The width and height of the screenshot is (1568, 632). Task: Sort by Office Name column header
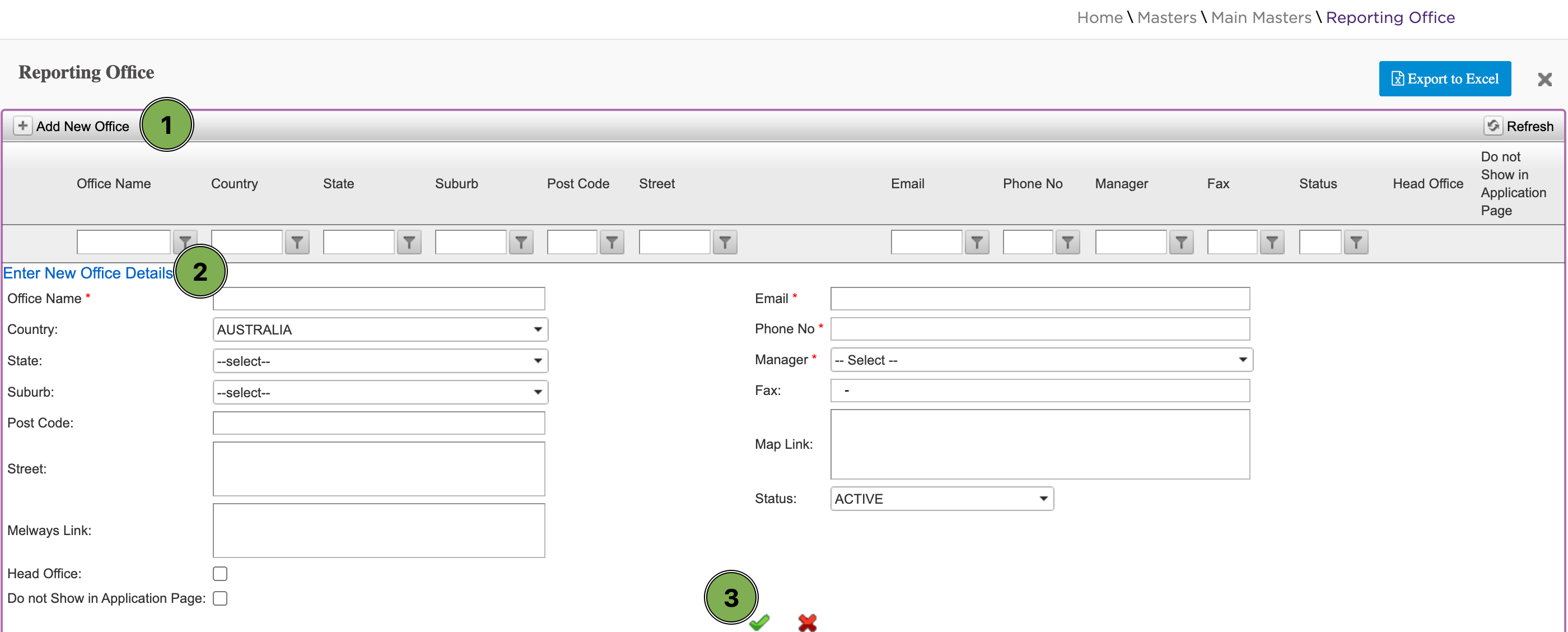(x=114, y=183)
